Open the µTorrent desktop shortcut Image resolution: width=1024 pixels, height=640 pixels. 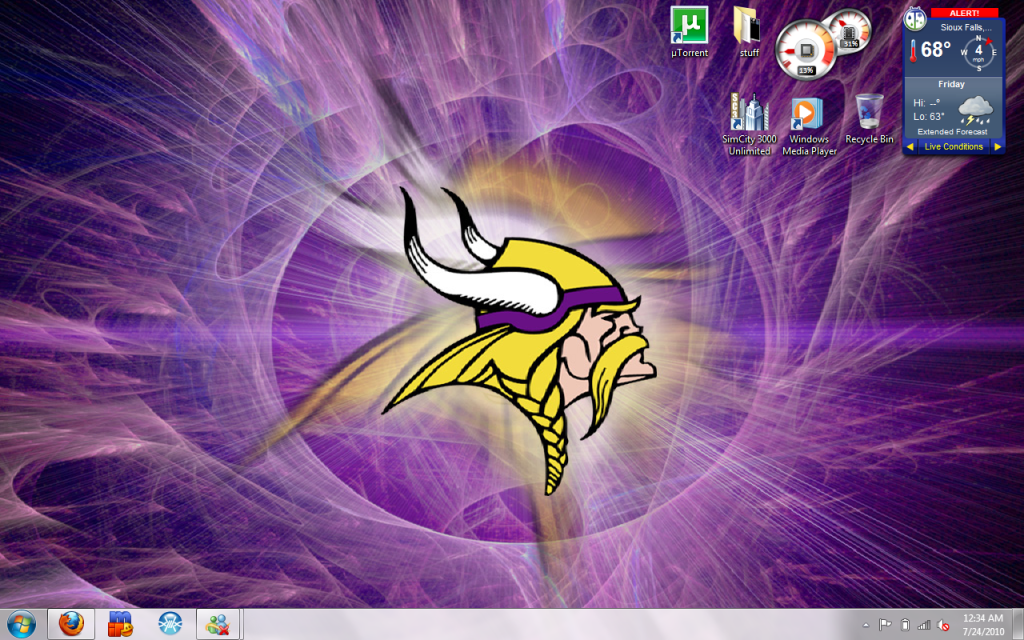click(x=689, y=32)
